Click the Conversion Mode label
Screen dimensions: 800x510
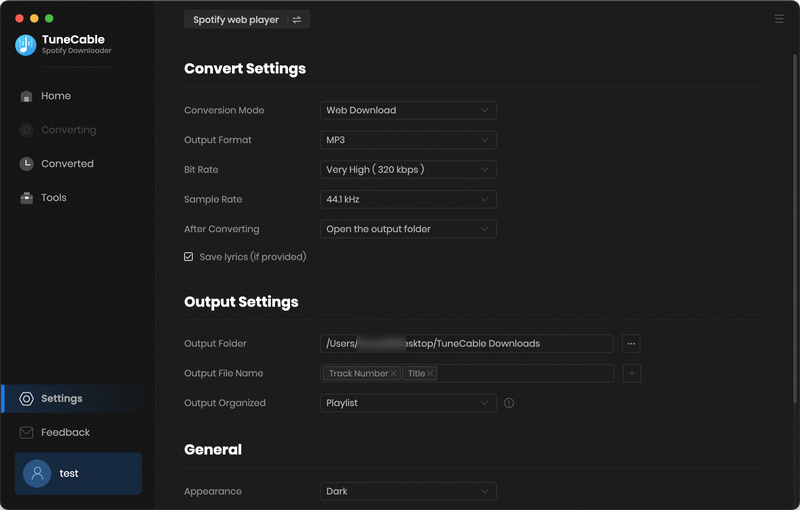click(x=224, y=110)
